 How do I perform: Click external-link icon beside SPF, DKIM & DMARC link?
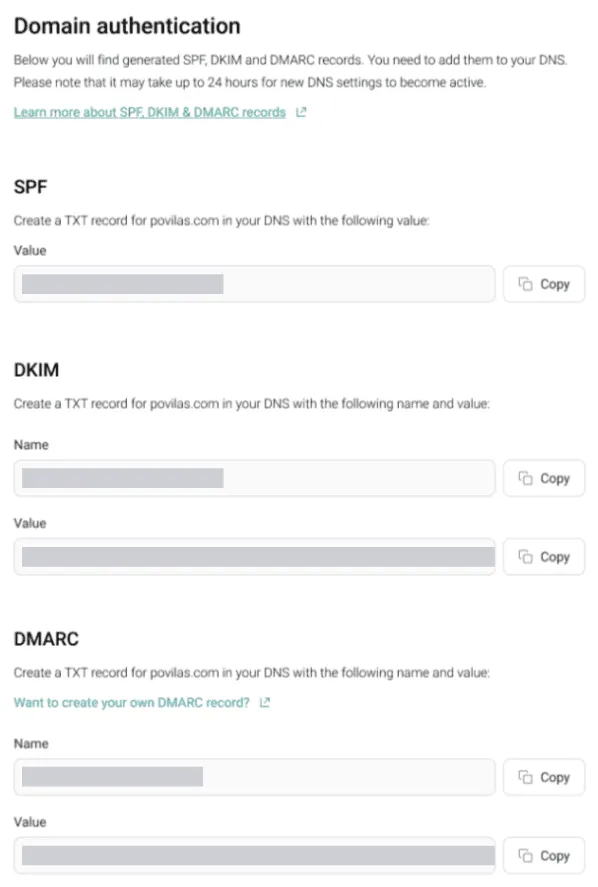[301, 112]
